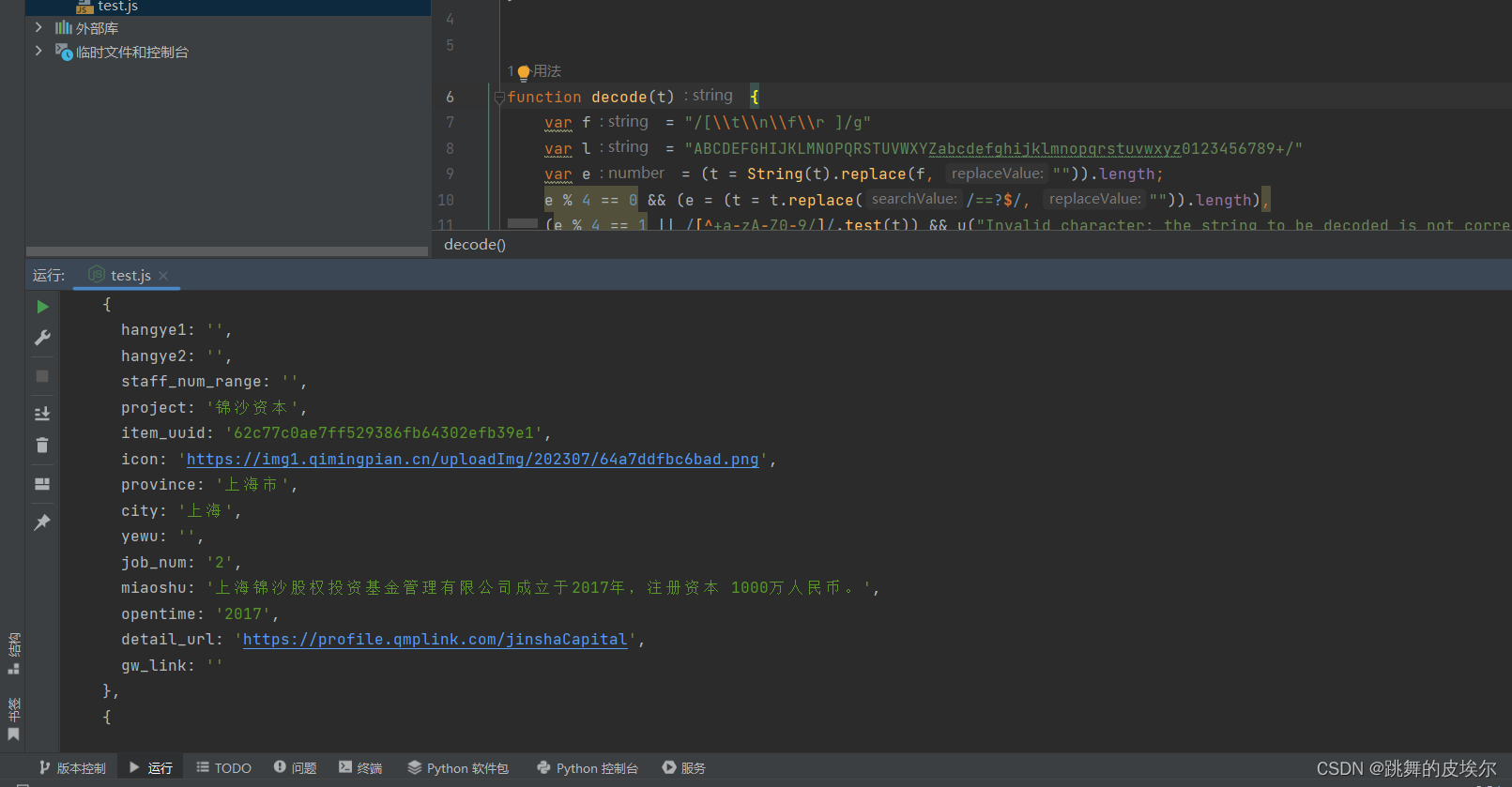
Task: Click the project panel horizontal scrollbar
Action: click(x=227, y=251)
